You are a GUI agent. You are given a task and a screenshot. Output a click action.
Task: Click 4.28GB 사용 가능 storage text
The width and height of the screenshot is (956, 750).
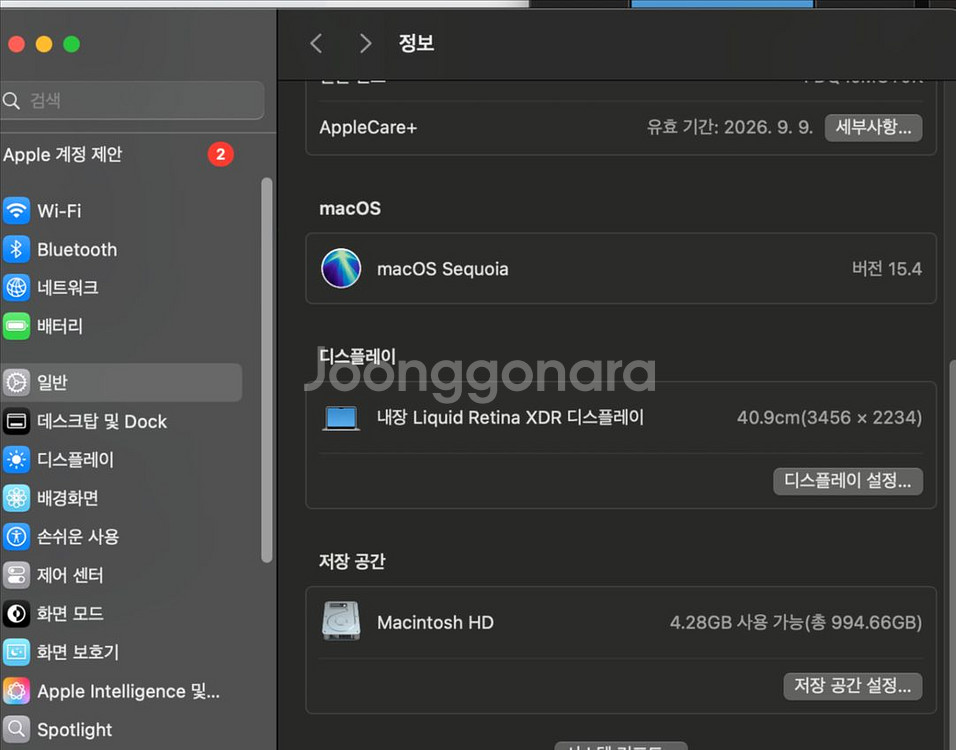point(796,622)
